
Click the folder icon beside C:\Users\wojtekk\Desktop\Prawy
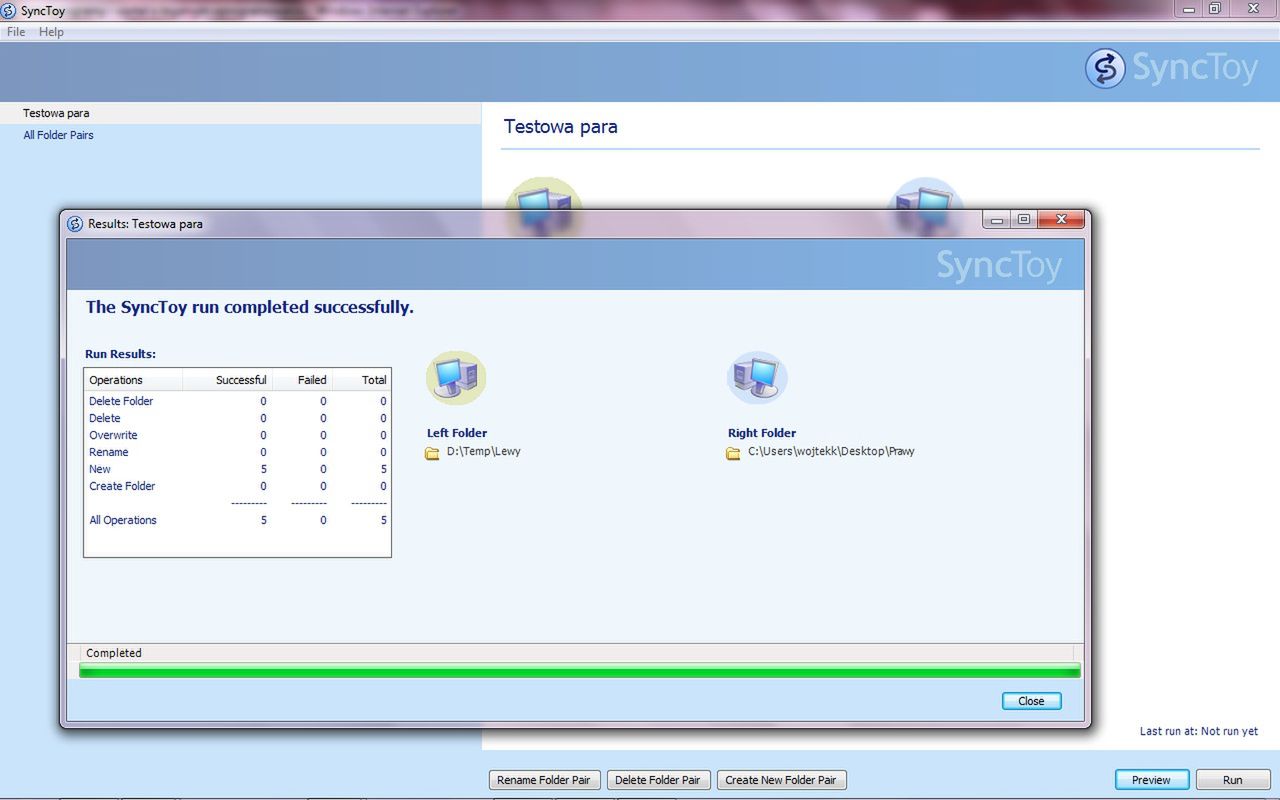[x=733, y=453]
